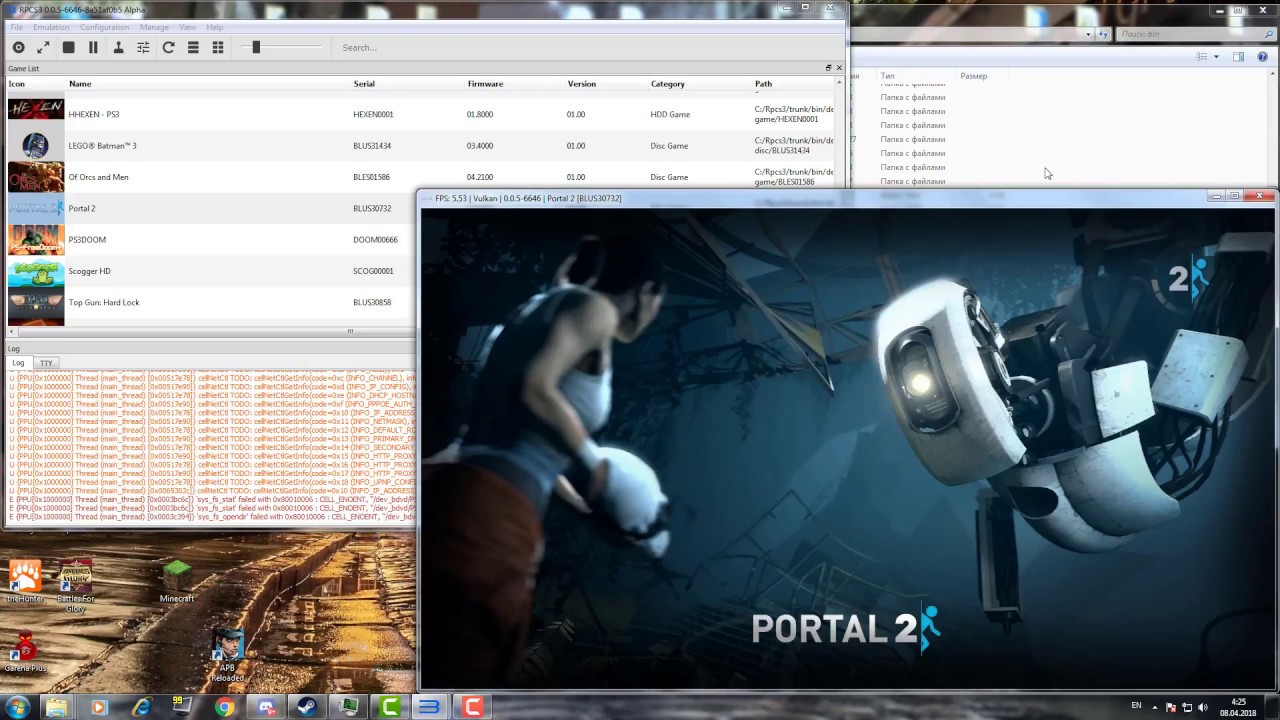Click the EN language indicator in tray
This screenshot has width=1280, height=720.
point(1136,706)
